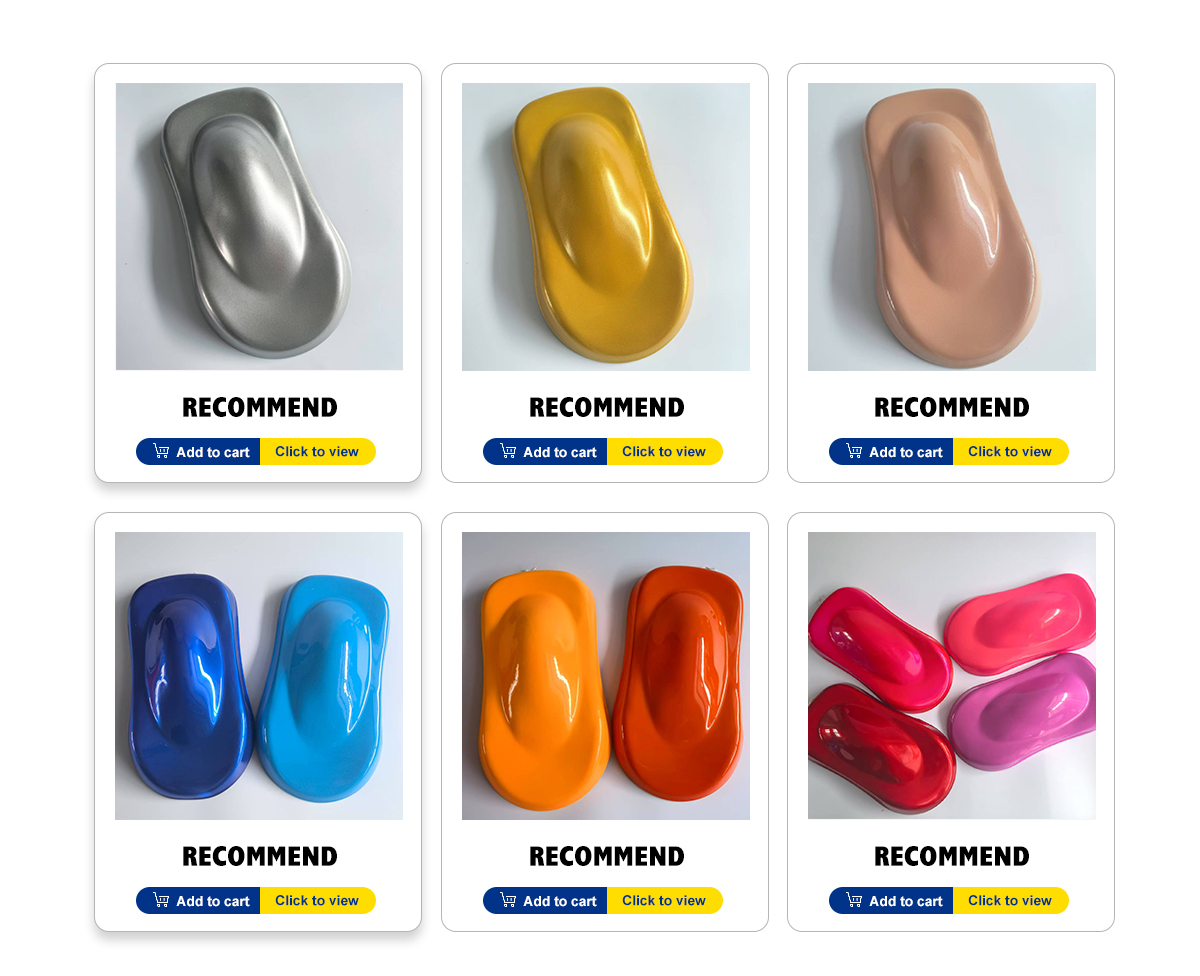Viewport: 1200px width, 976px height.
Task: Click cart icon on yellow paint card
Action: point(508,451)
